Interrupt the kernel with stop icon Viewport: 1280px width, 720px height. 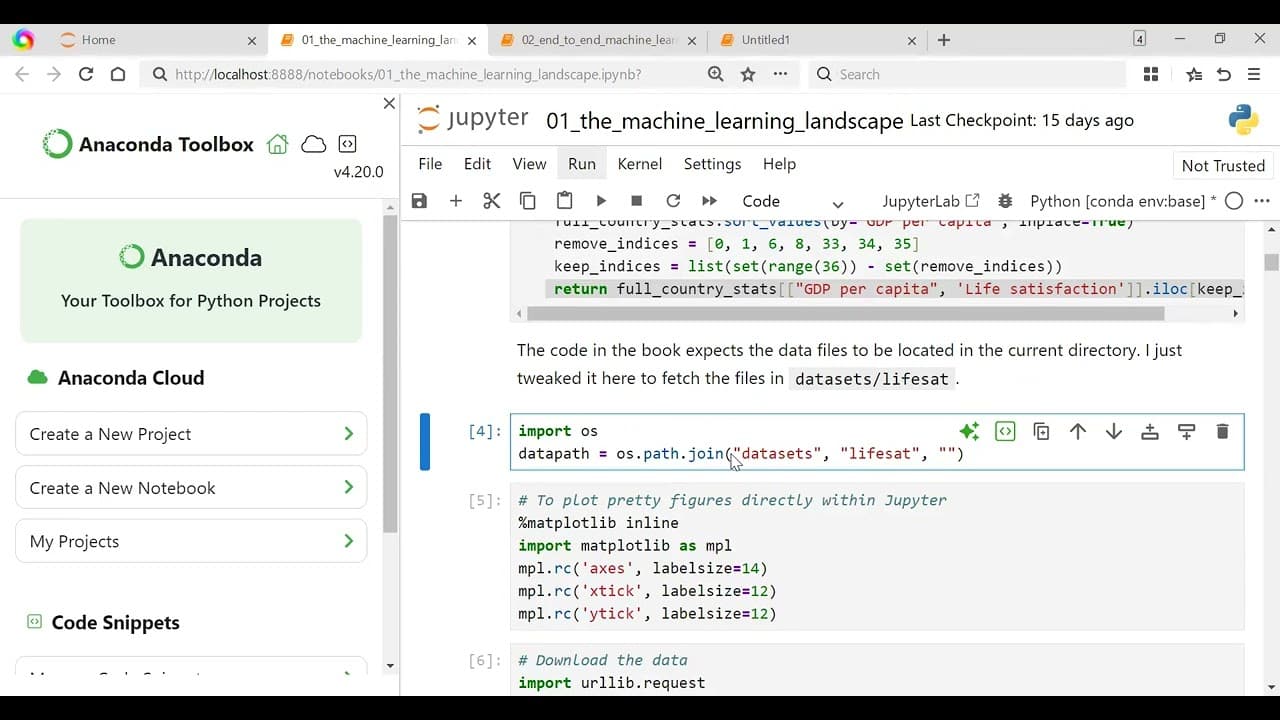[x=636, y=201]
